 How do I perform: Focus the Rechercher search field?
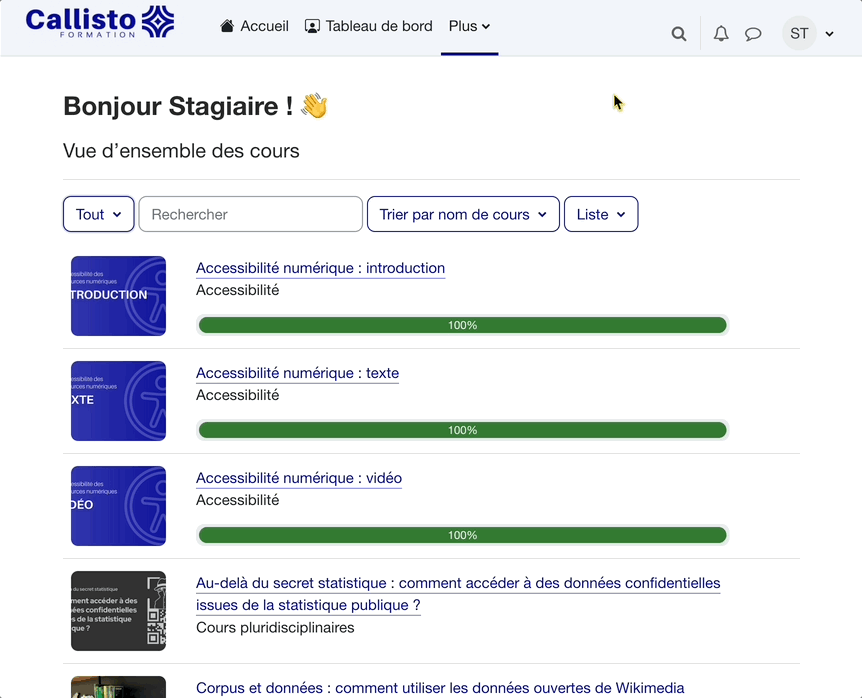pyautogui.click(x=250, y=214)
